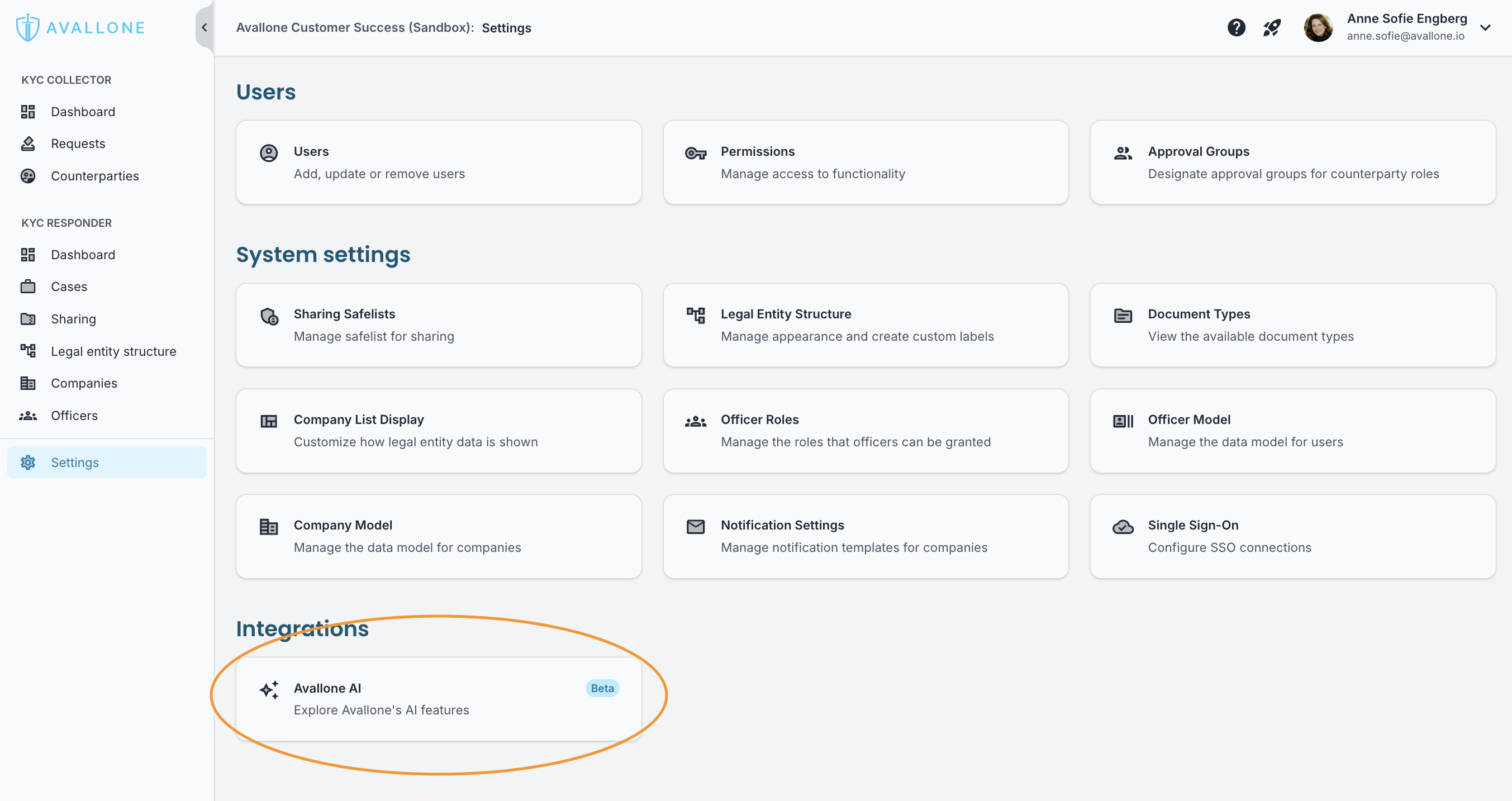Click the Document Types folder icon
This screenshot has height=801, width=1512.
click(x=1123, y=316)
